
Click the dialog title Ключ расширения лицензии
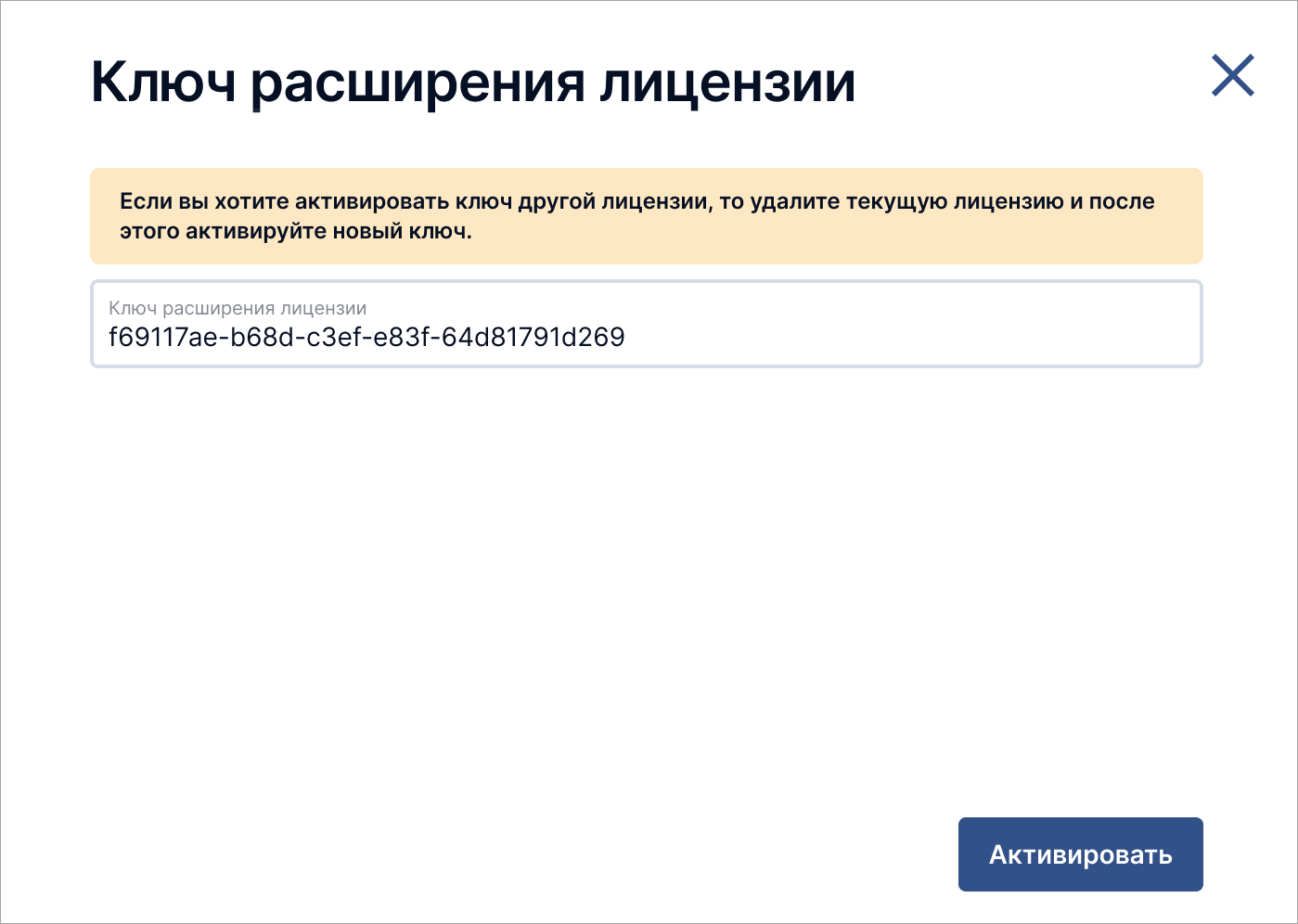pos(473,83)
